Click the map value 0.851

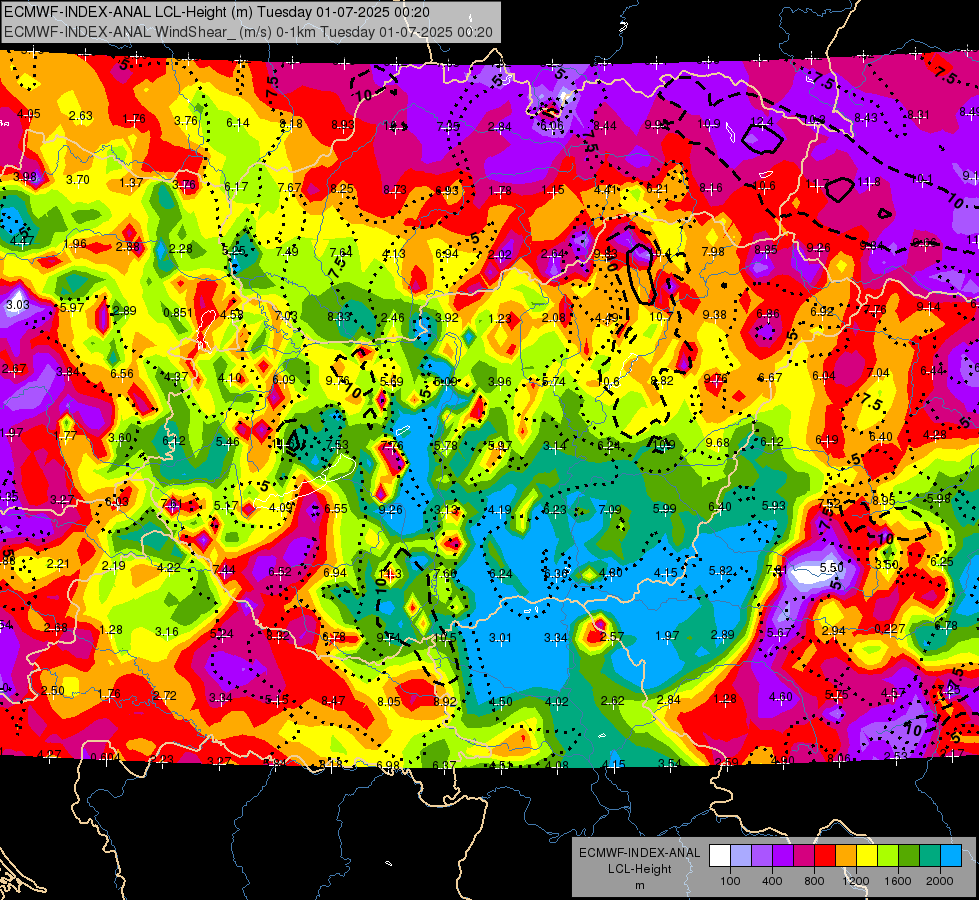coord(178,312)
